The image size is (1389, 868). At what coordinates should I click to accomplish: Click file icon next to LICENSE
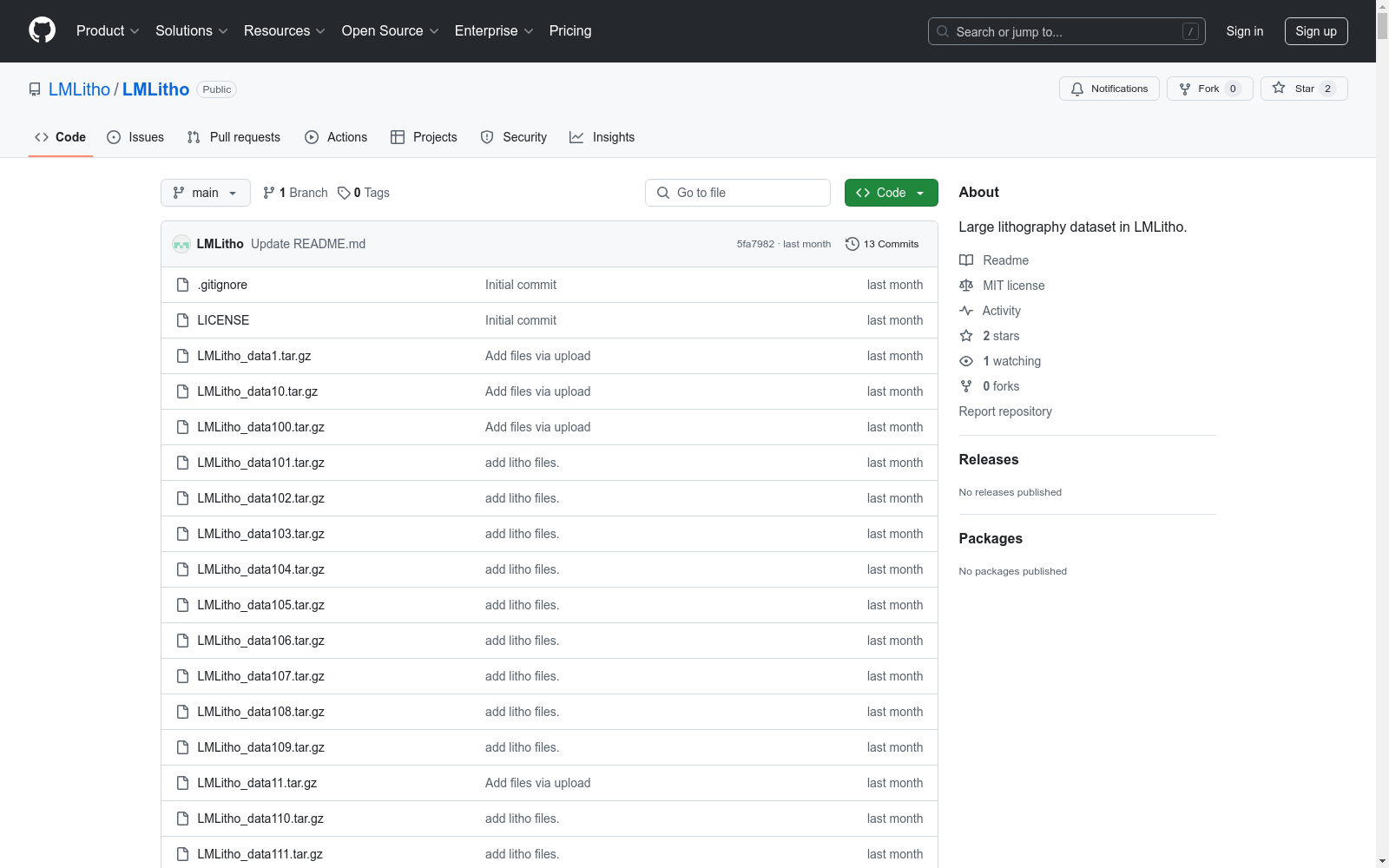pyautogui.click(x=182, y=320)
